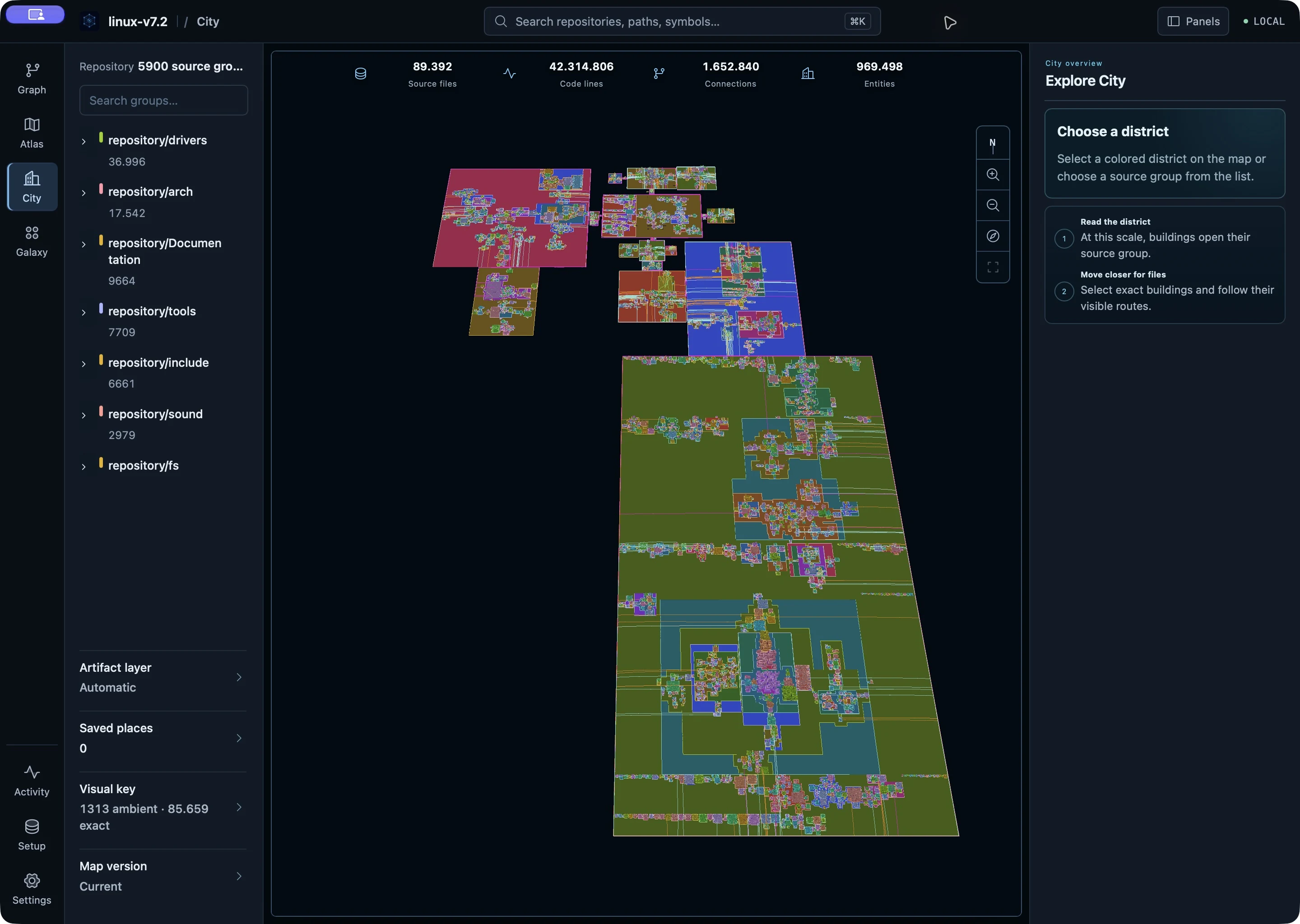Open the Visual key details
The height and width of the screenshot is (924, 1300).
point(163,807)
